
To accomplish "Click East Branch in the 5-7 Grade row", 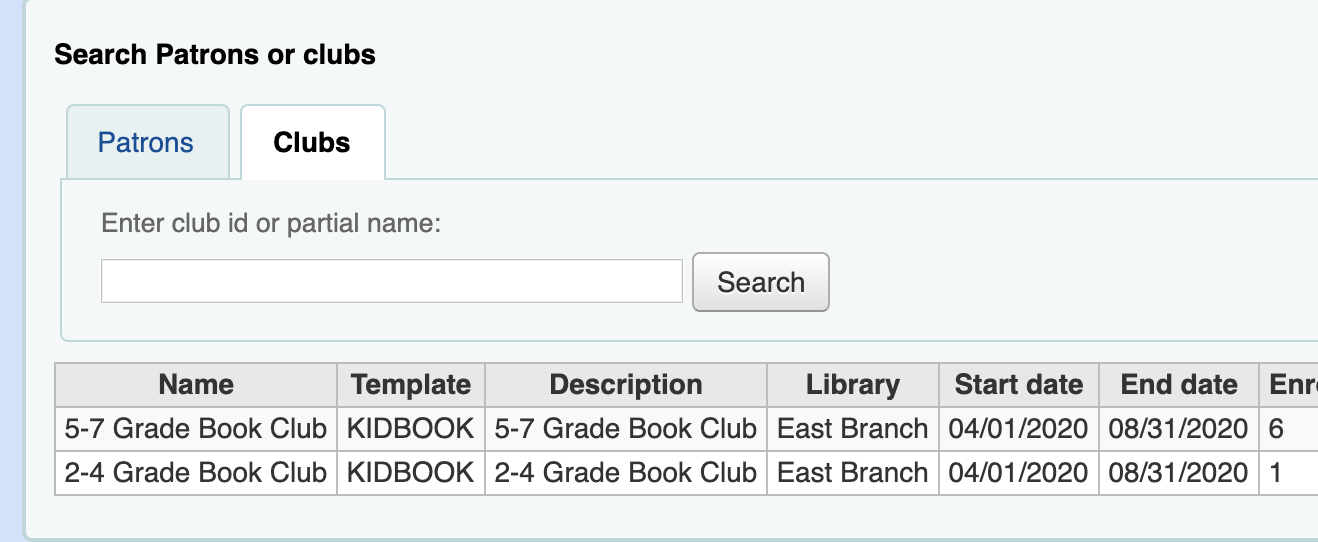I will point(853,429).
